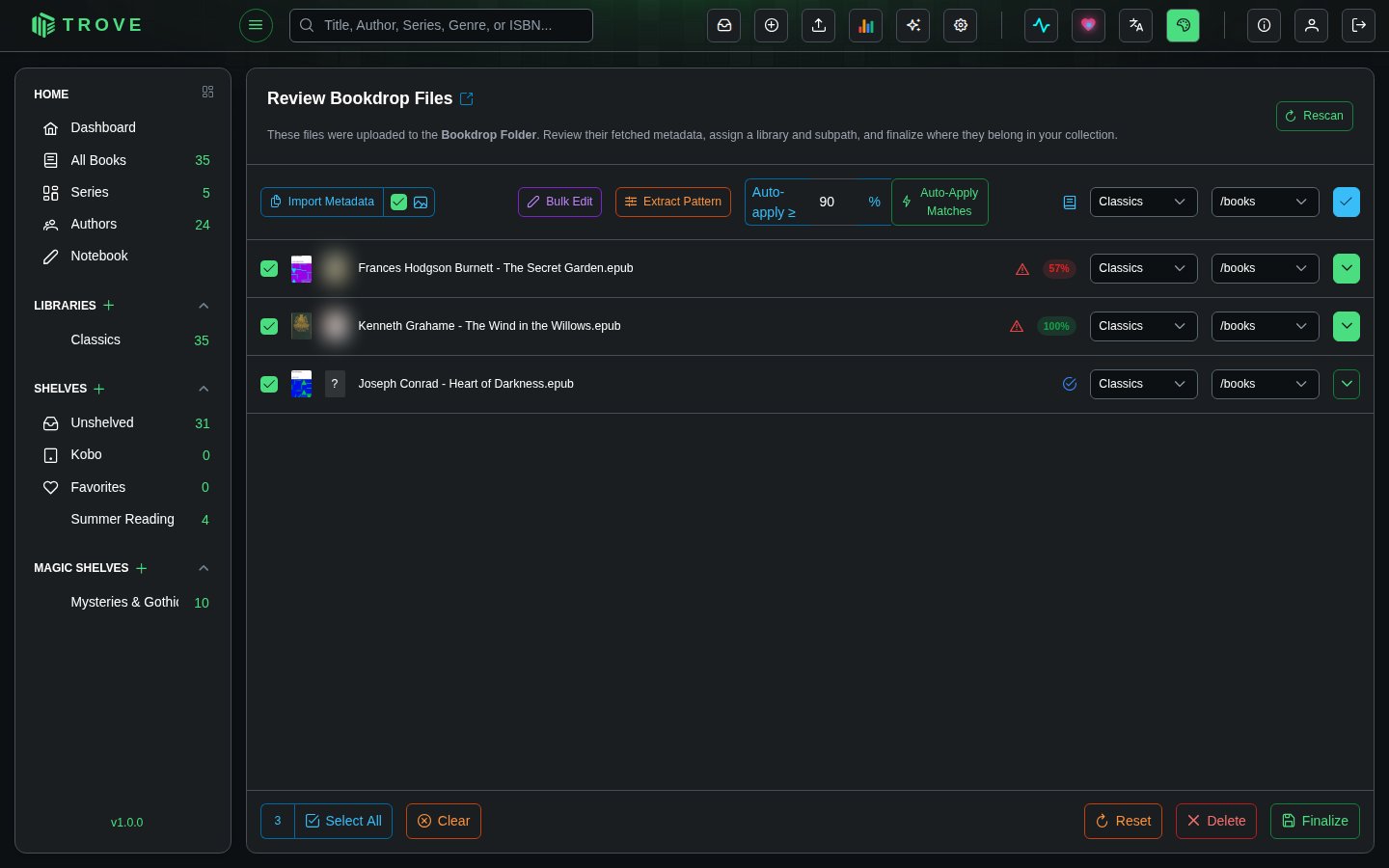1389x868 pixels.
Task: Open the language translate icon
Action: point(1136,26)
